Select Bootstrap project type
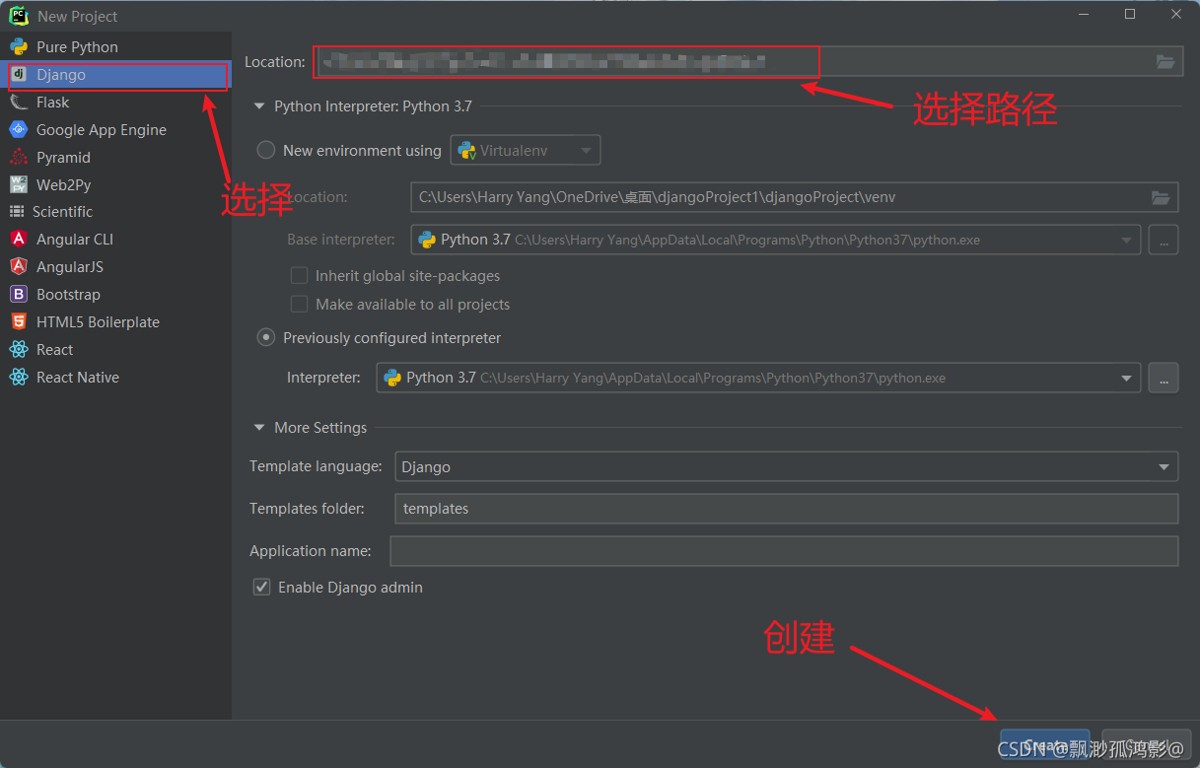Screen dimensions: 1200x768 (x=116, y=294)
